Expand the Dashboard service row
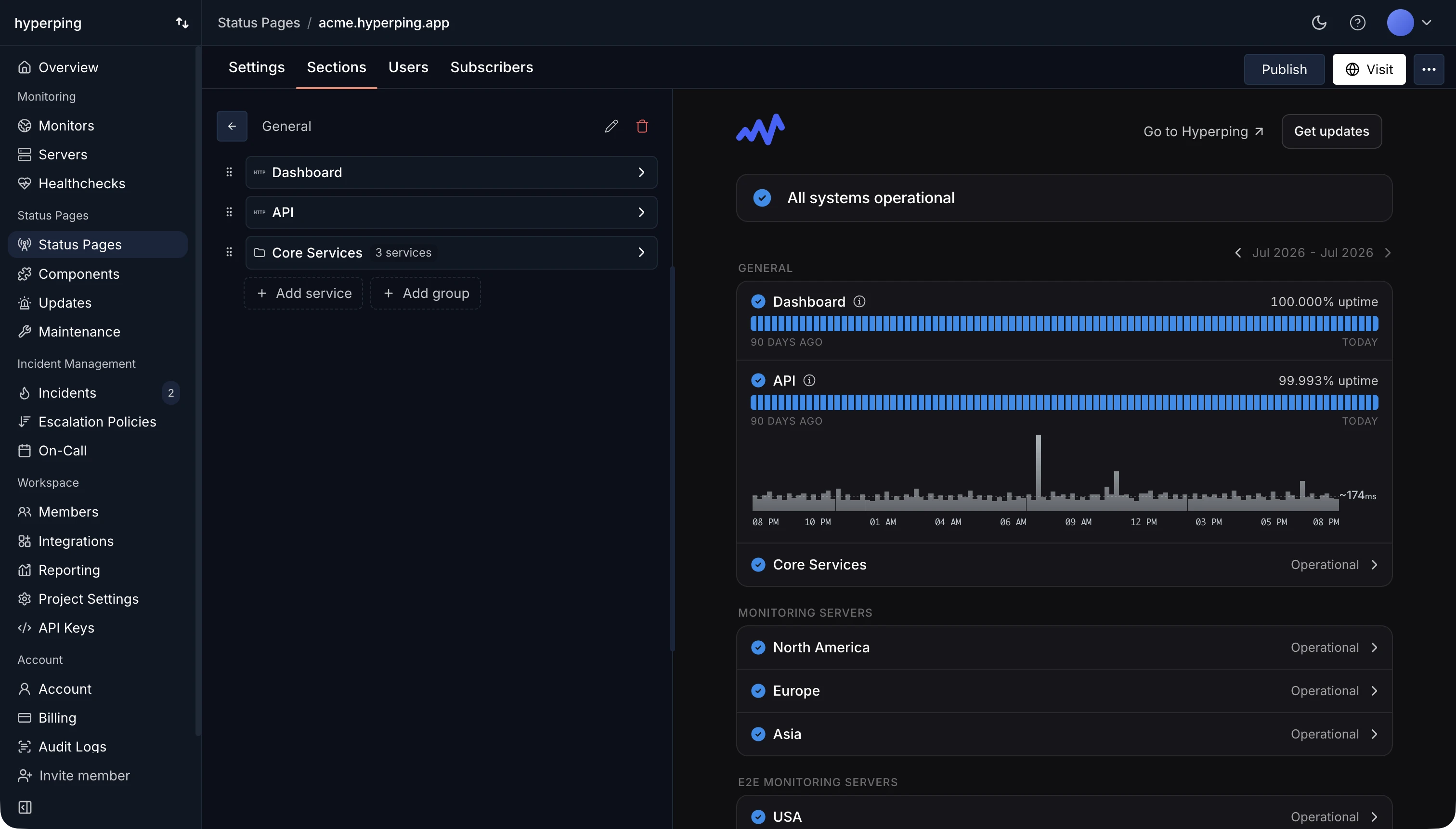 (x=451, y=172)
